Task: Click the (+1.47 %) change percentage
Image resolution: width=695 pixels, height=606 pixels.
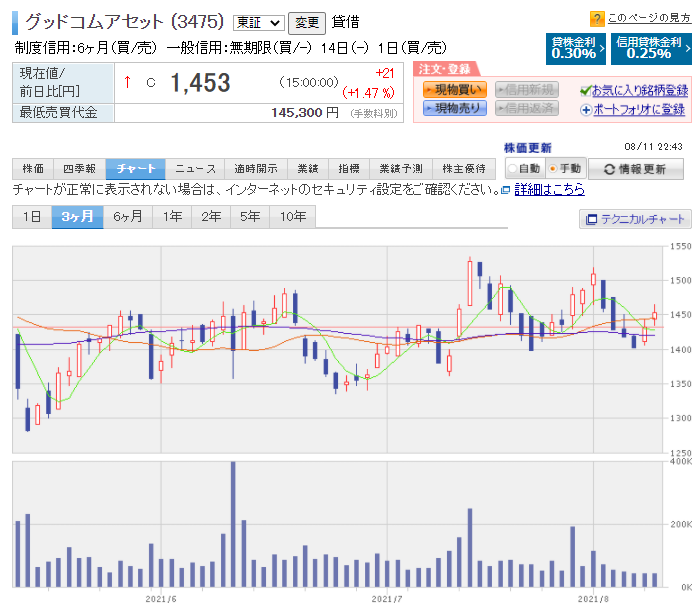Action: pos(368,93)
